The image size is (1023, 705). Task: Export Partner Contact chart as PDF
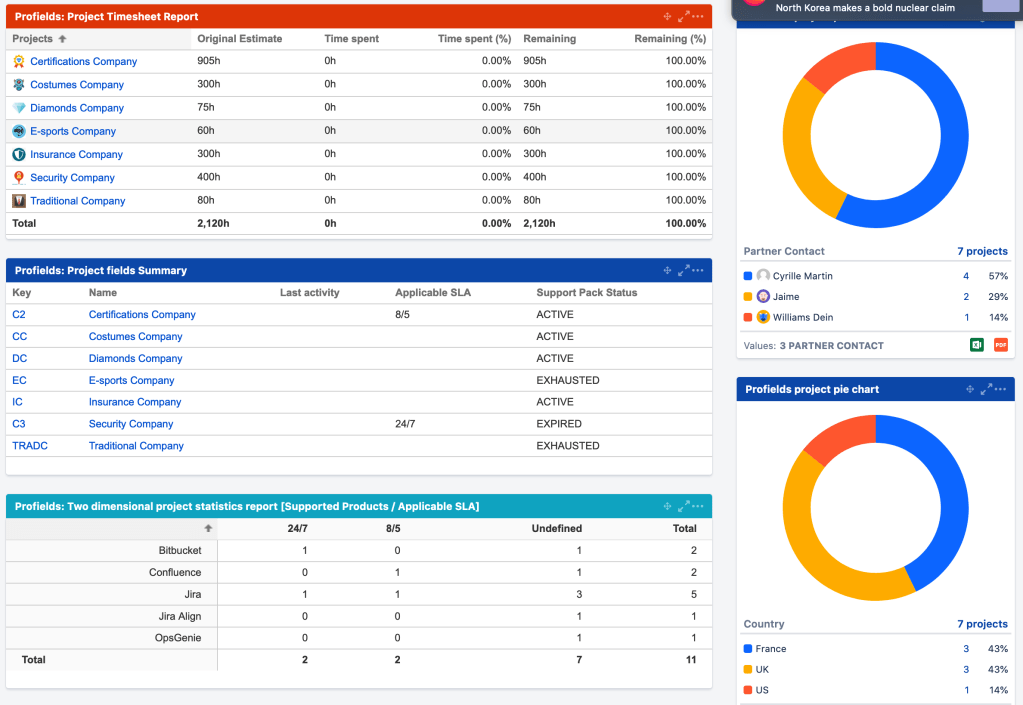(1000, 345)
